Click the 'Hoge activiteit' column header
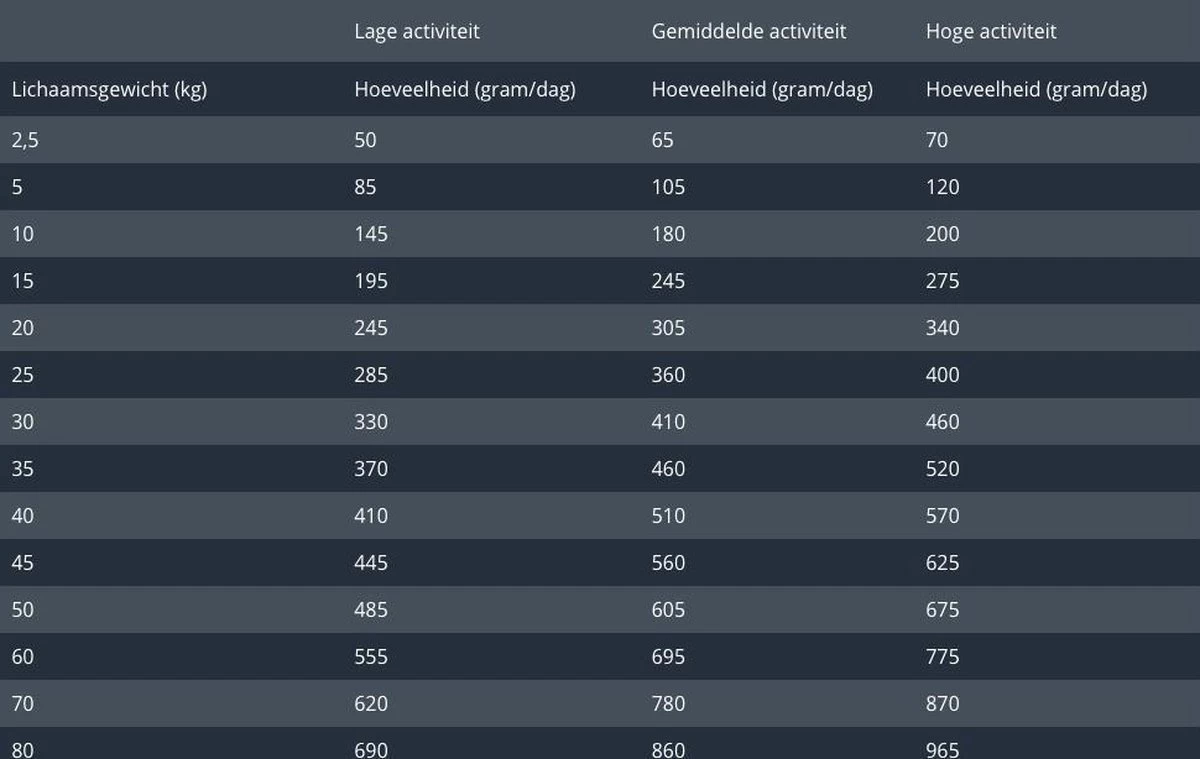This screenshot has height=759, width=1200. pos(991,31)
